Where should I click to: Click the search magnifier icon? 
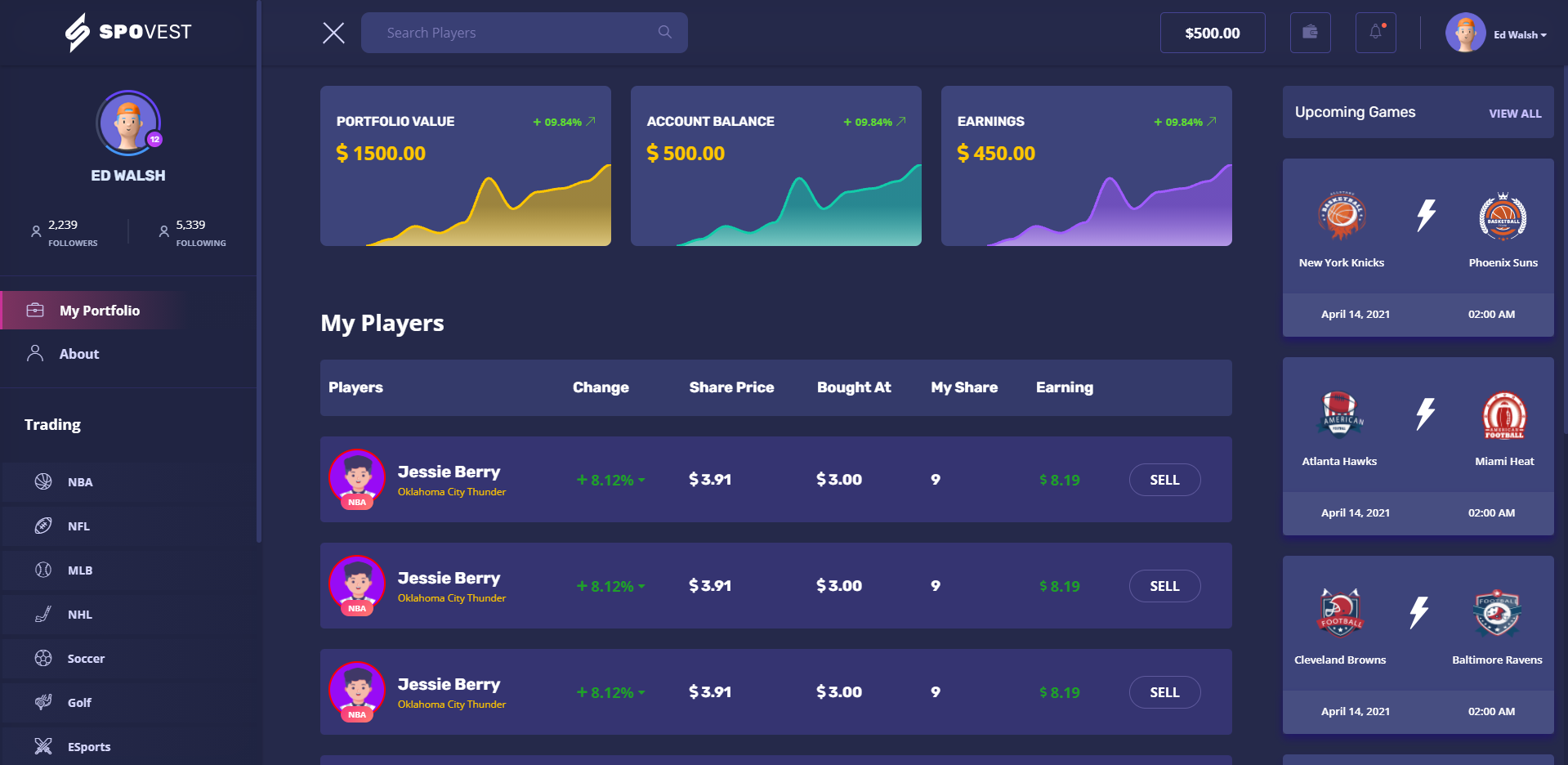tap(665, 32)
